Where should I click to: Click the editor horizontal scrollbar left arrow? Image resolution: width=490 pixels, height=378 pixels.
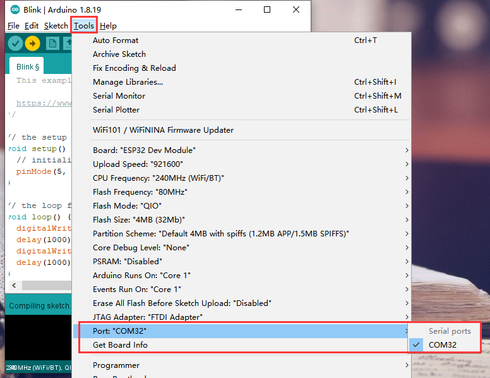[x=14, y=285]
